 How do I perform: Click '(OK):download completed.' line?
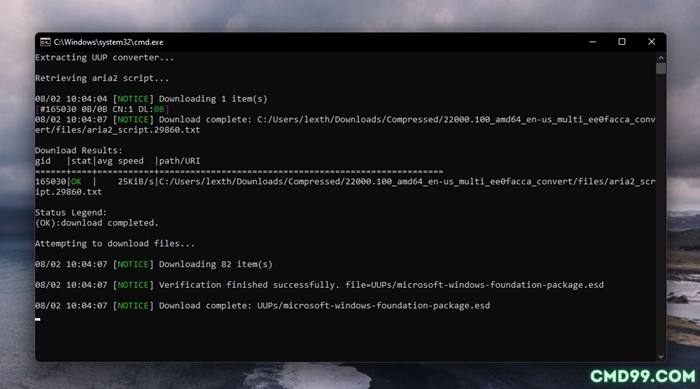coord(97,223)
